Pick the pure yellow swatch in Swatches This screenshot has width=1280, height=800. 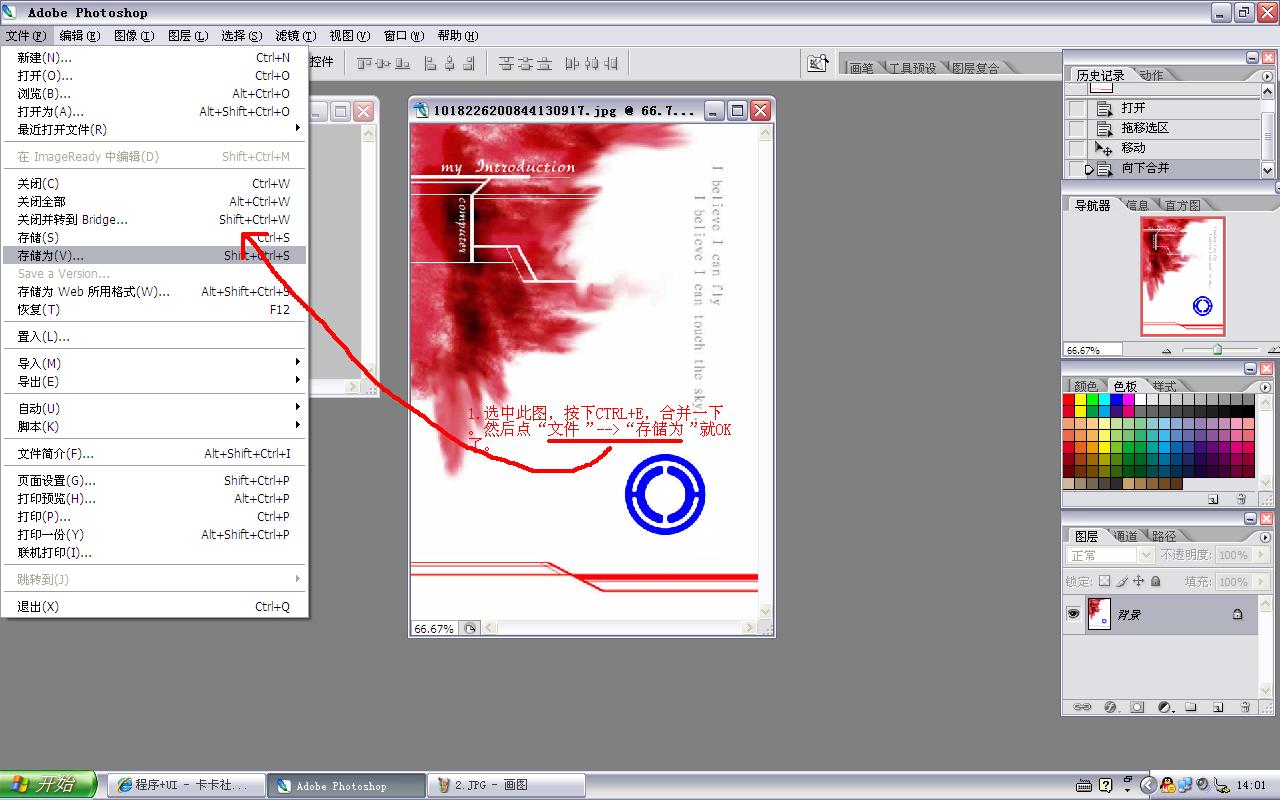point(1080,400)
